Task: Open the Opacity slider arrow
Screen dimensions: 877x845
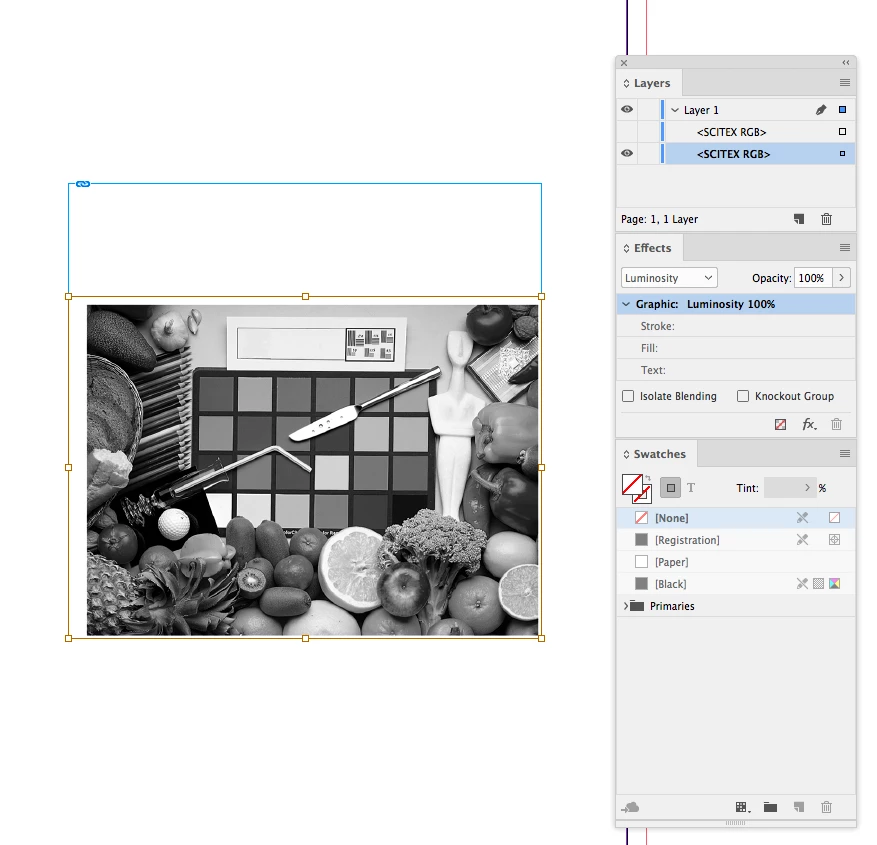Action: 841,278
